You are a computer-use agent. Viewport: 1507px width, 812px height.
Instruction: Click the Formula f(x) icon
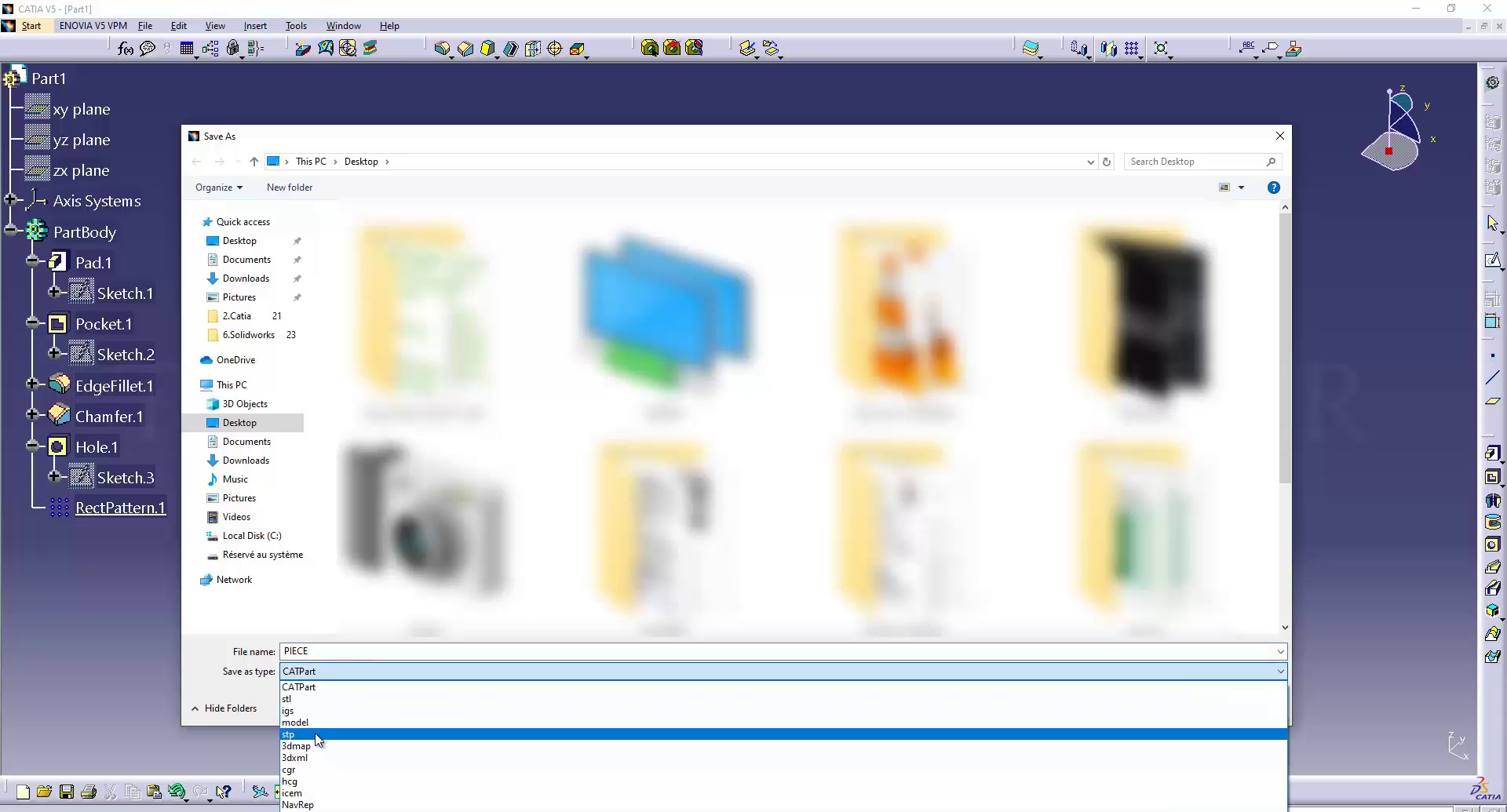[x=125, y=49]
